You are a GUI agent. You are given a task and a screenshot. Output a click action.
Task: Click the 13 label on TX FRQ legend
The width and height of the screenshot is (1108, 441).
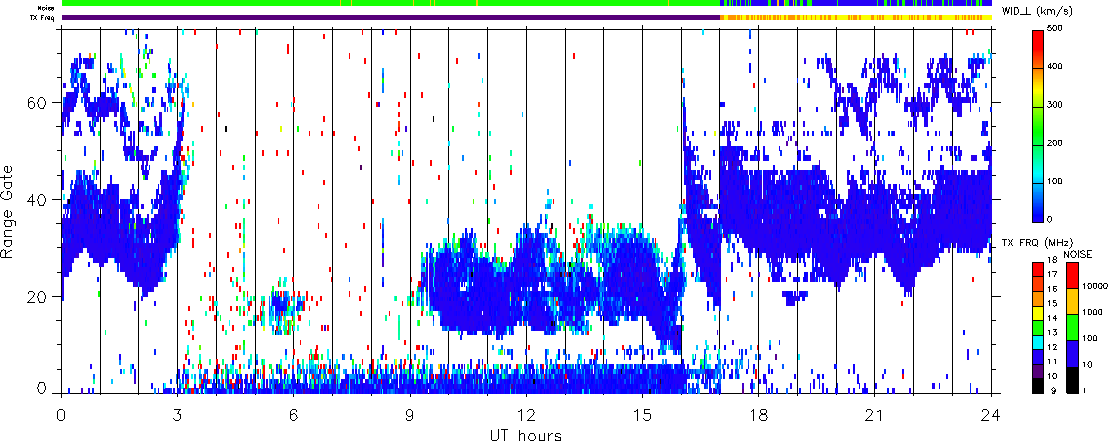tap(1053, 333)
